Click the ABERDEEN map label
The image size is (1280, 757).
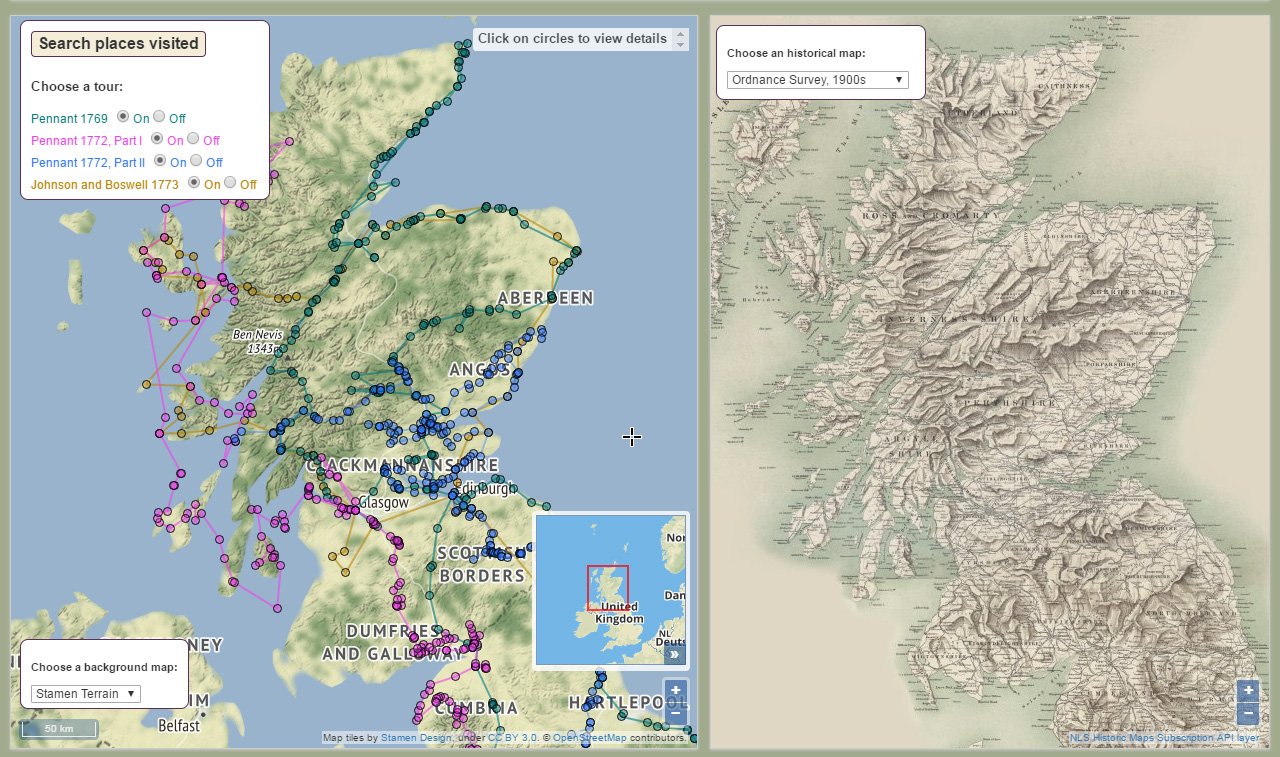[x=546, y=298]
